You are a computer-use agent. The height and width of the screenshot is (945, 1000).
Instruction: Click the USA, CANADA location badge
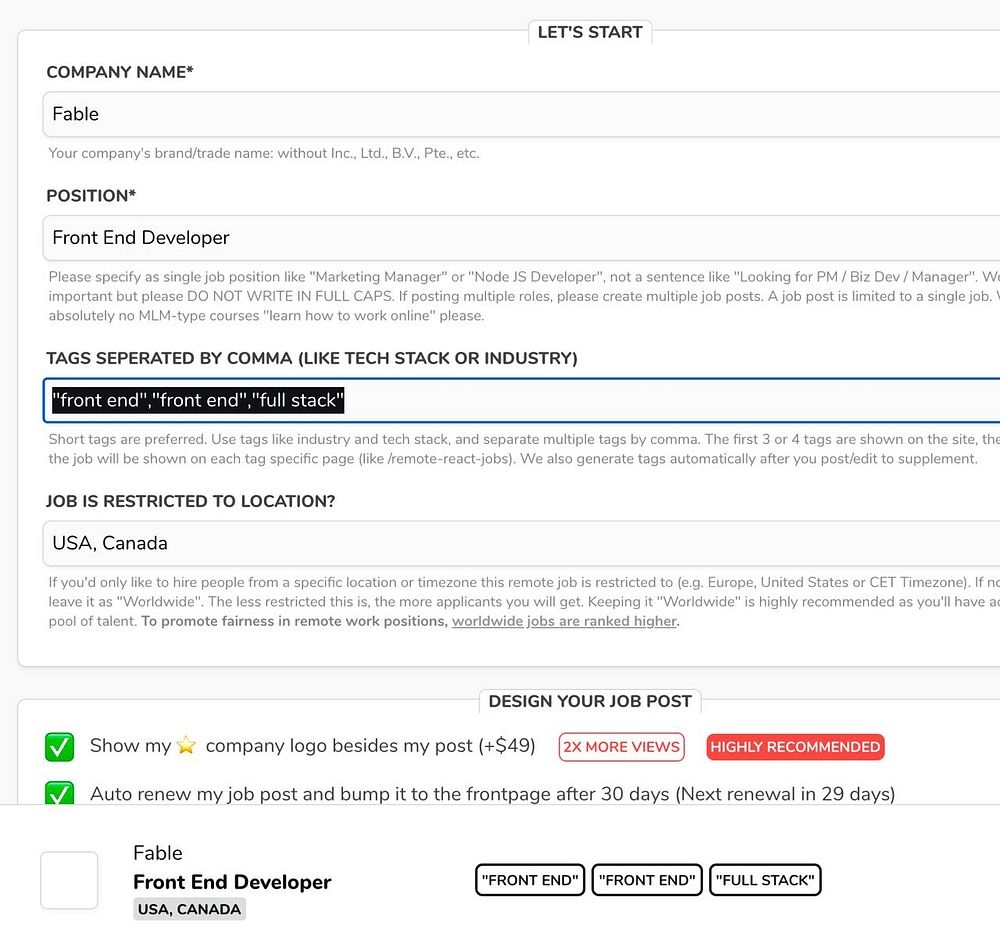[x=189, y=909]
